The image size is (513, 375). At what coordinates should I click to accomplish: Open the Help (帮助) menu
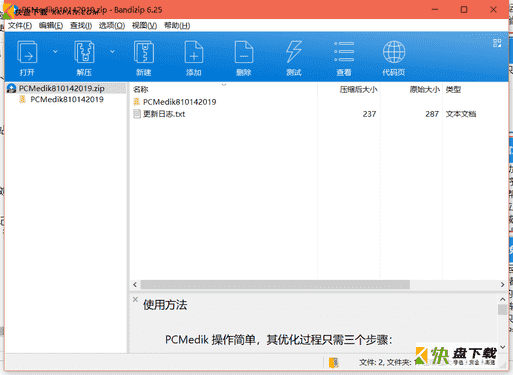pos(177,26)
